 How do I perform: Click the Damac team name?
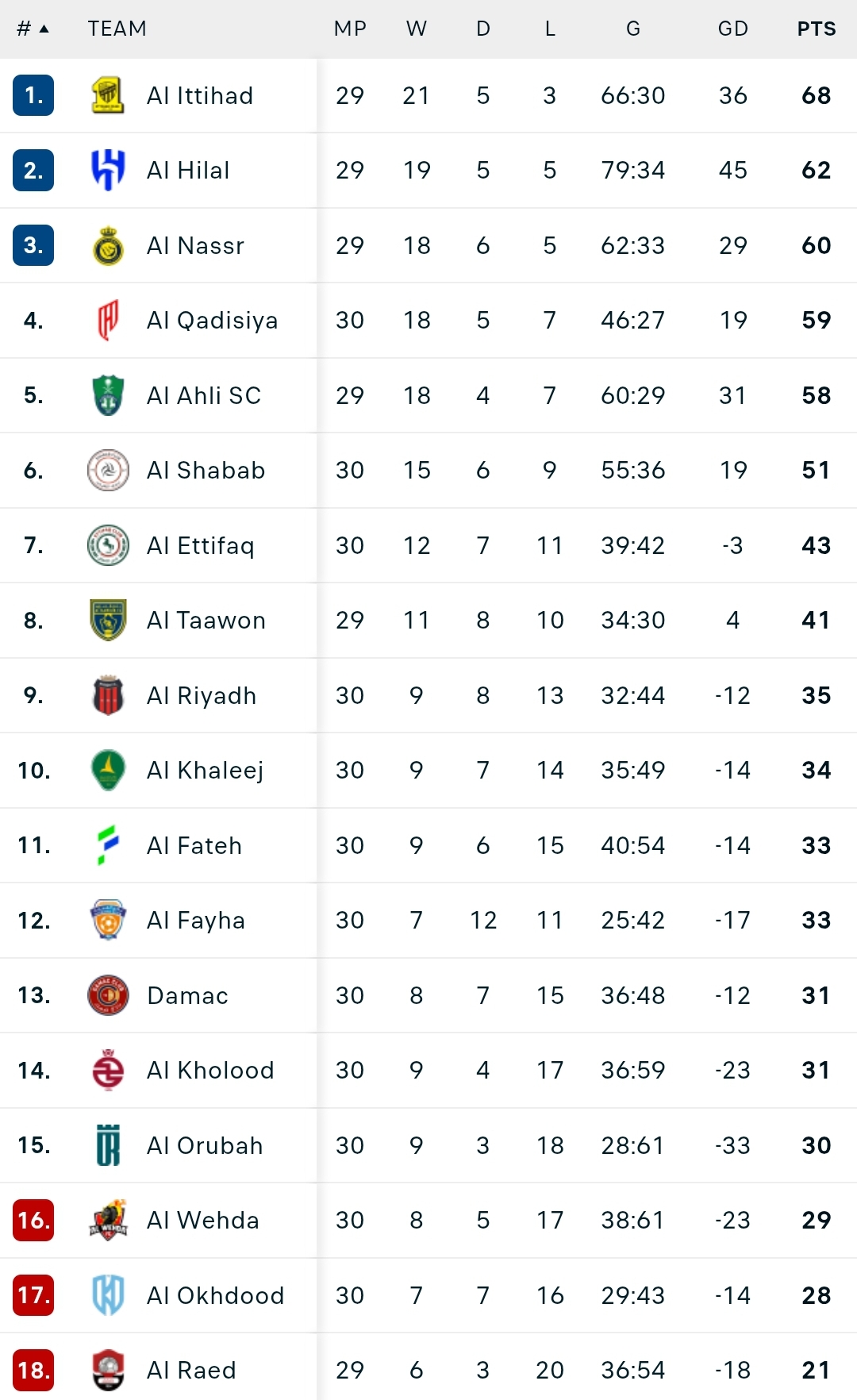188,995
